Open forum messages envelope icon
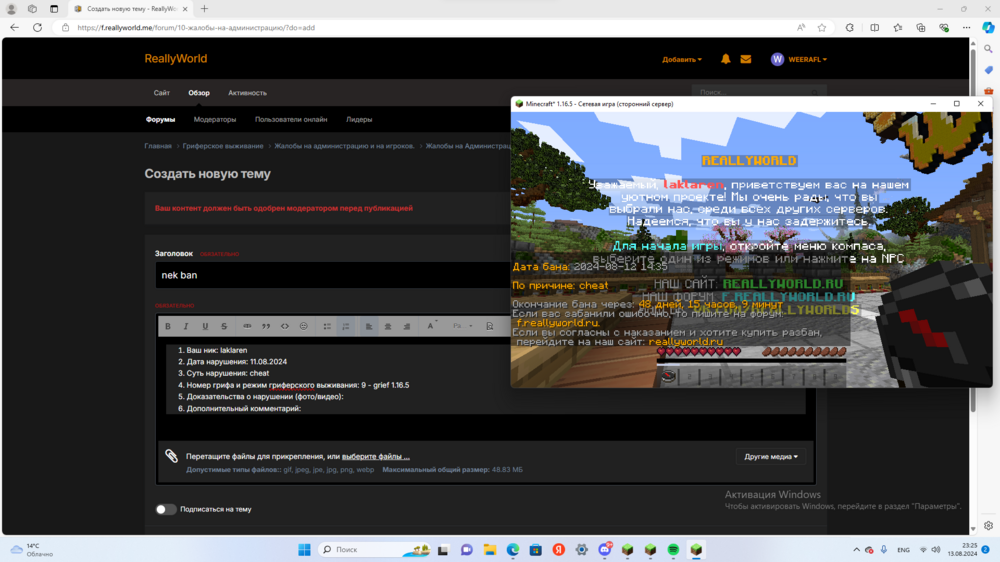The width and height of the screenshot is (1000, 562). pyautogui.click(x=746, y=59)
